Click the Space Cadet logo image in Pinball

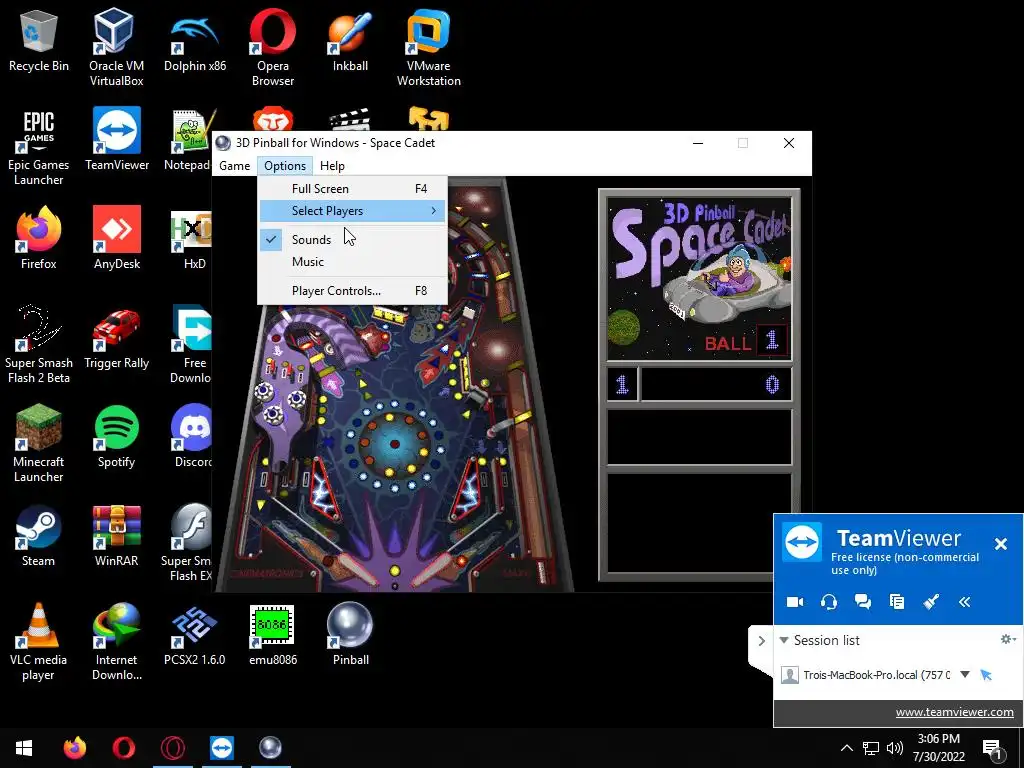(699, 279)
